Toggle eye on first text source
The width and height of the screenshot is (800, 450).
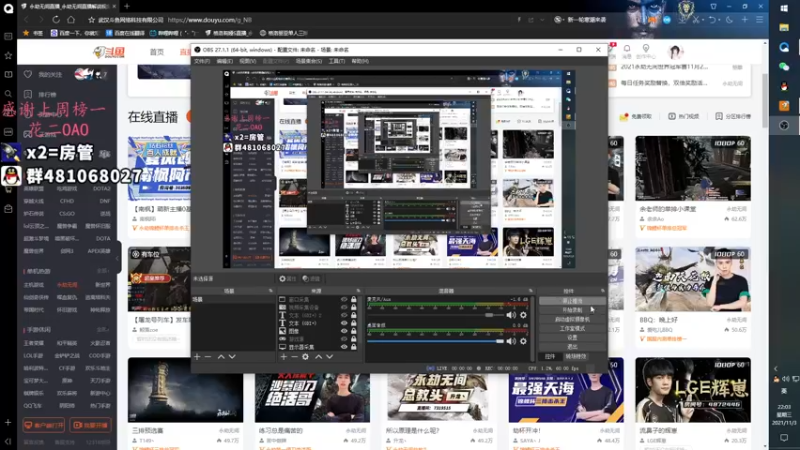click(x=344, y=315)
